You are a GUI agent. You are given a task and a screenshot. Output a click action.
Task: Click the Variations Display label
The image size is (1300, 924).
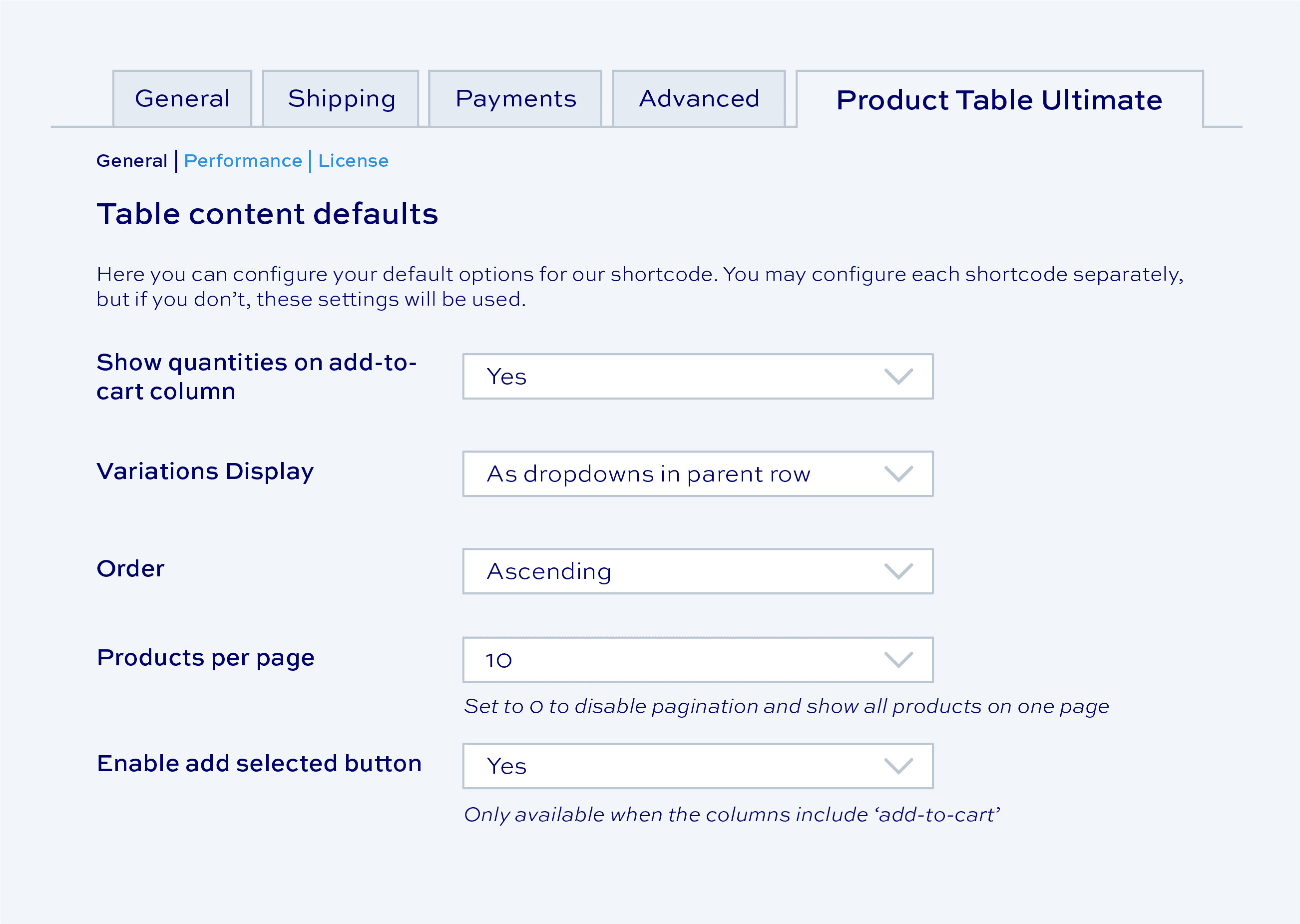coord(205,472)
